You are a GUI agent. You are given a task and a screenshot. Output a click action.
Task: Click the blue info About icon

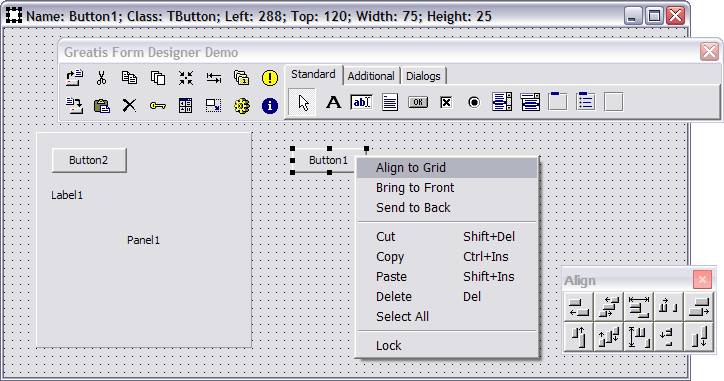pyautogui.click(x=270, y=106)
